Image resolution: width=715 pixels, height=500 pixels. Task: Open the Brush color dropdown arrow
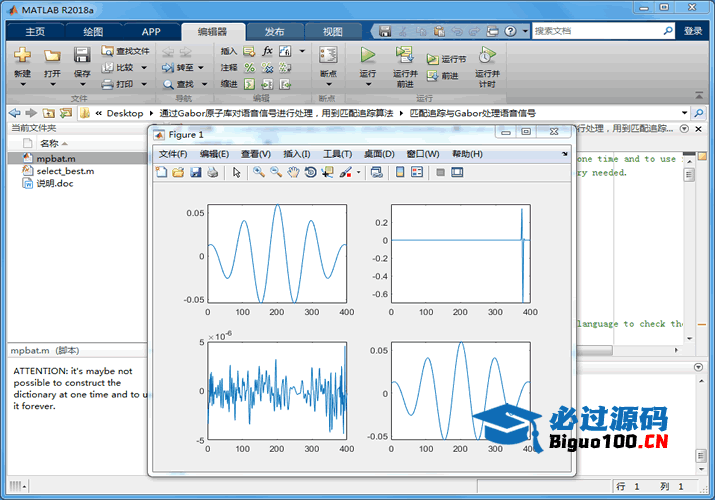point(358,173)
